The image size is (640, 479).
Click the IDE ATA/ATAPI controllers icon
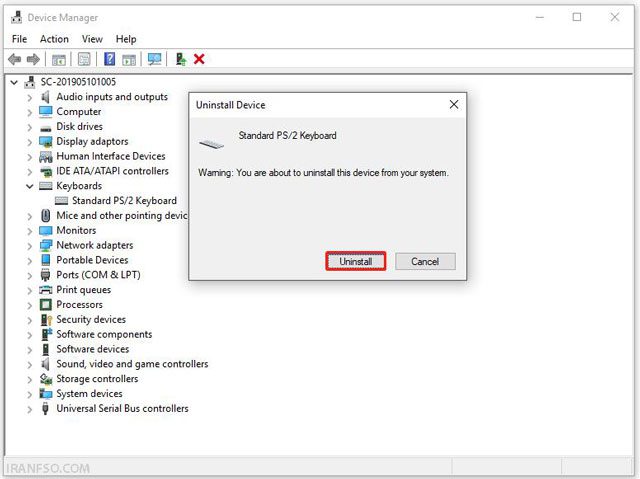point(46,171)
